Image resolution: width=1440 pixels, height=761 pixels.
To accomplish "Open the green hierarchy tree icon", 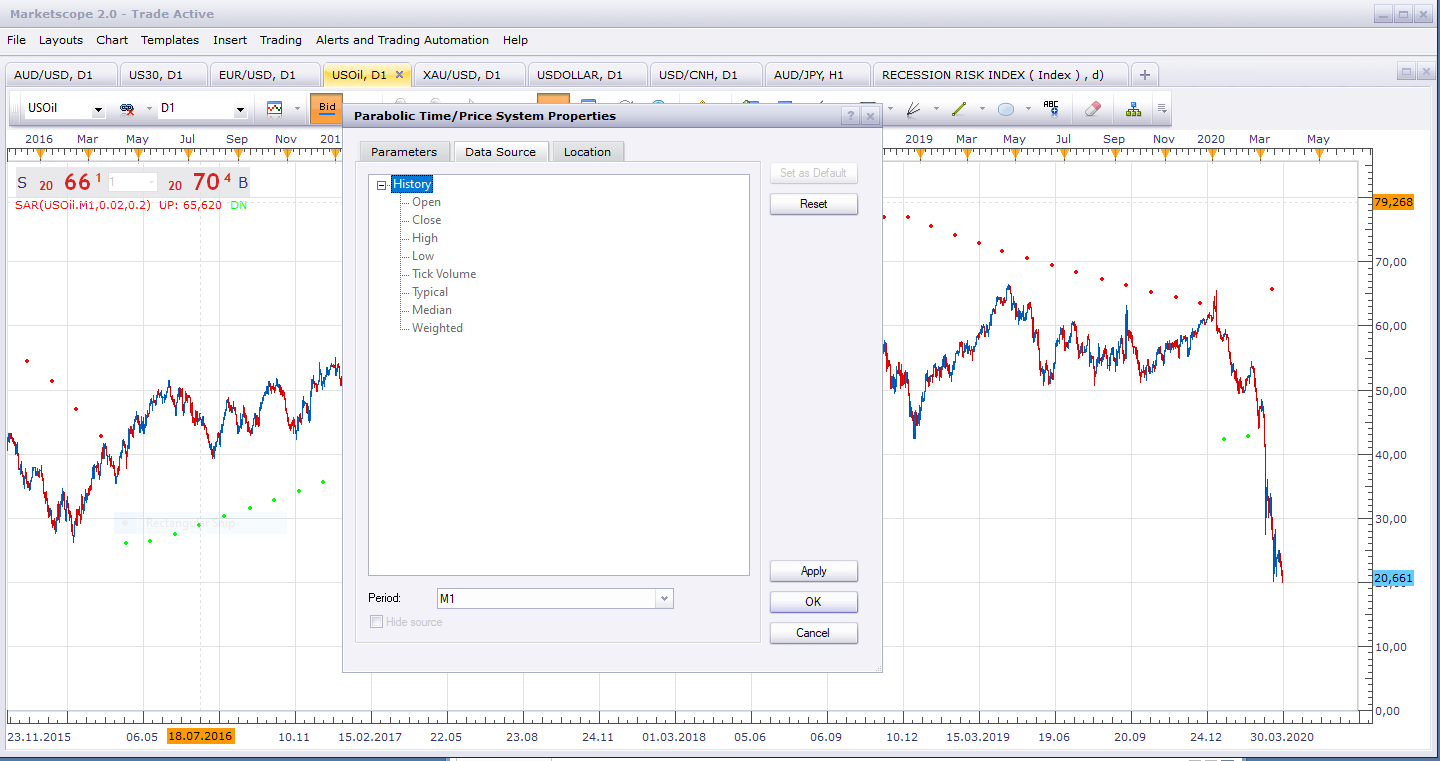I will (x=1133, y=108).
